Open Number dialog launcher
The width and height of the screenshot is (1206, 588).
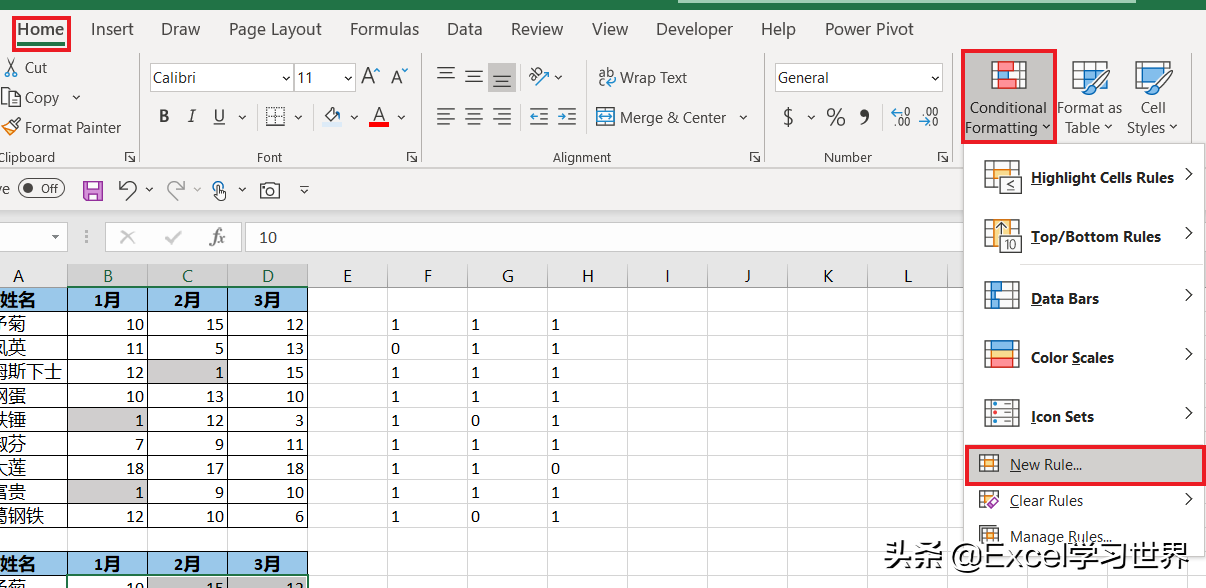tap(942, 158)
